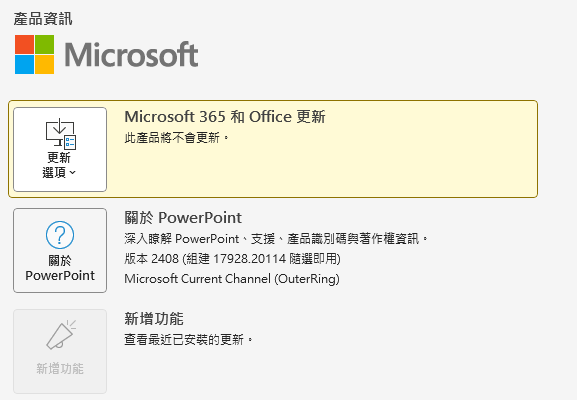Click the Microsoft wordmark text
Viewport: 577px width, 400px height.
131,55
